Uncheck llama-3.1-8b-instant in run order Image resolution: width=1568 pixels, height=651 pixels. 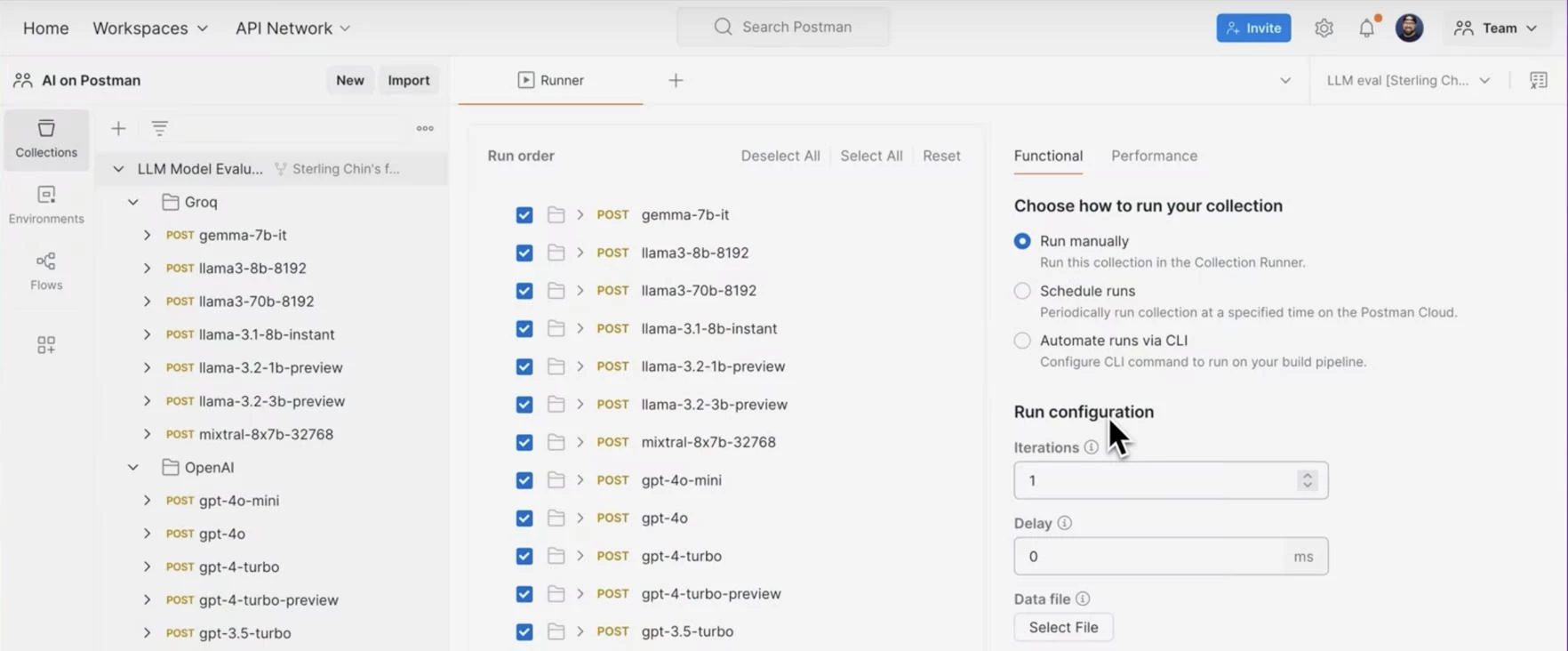pyautogui.click(x=524, y=329)
